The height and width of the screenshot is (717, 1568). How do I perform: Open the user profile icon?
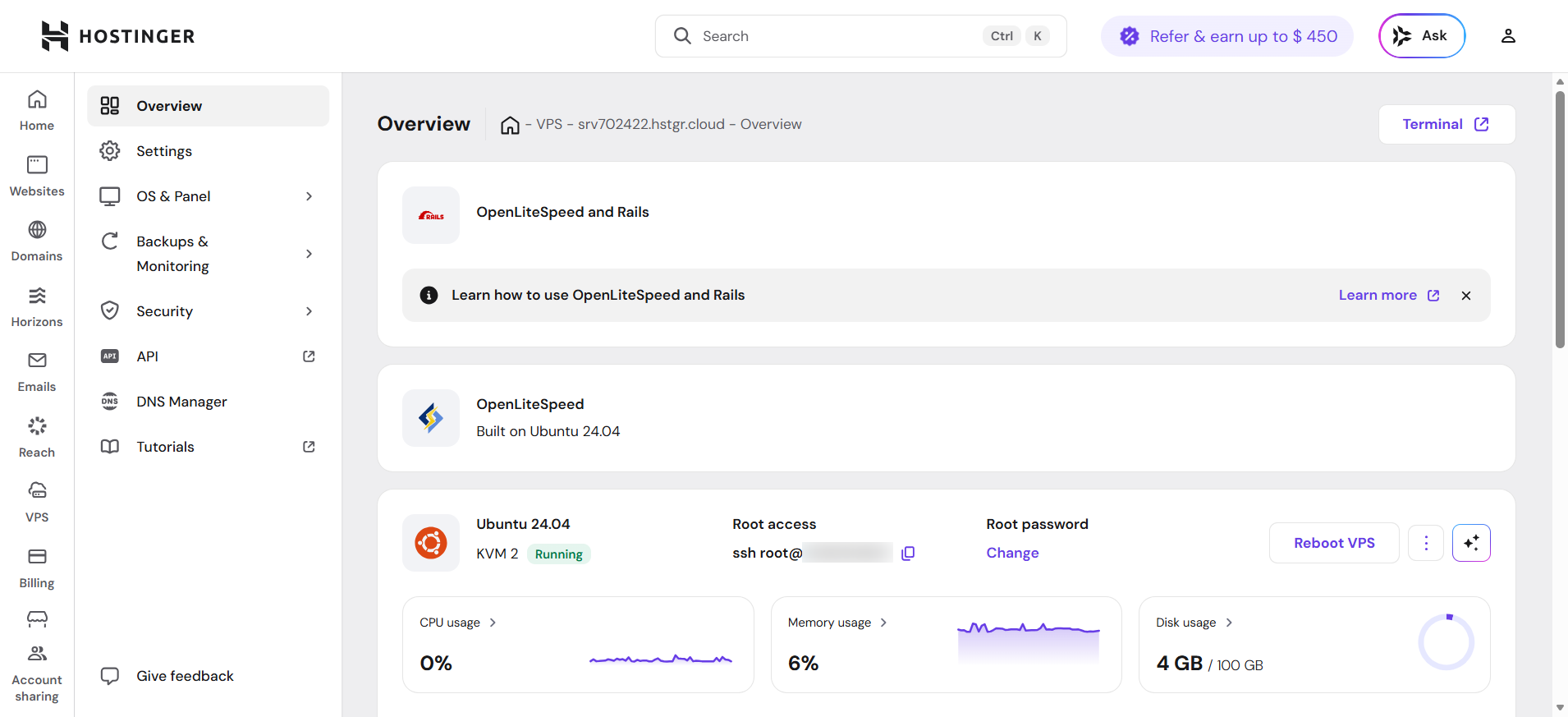1508,36
